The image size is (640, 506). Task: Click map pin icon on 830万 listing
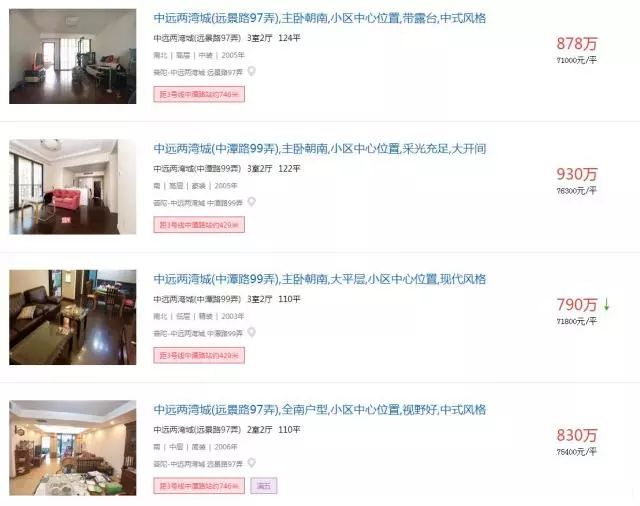pyautogui.click(x=252, y=463)
